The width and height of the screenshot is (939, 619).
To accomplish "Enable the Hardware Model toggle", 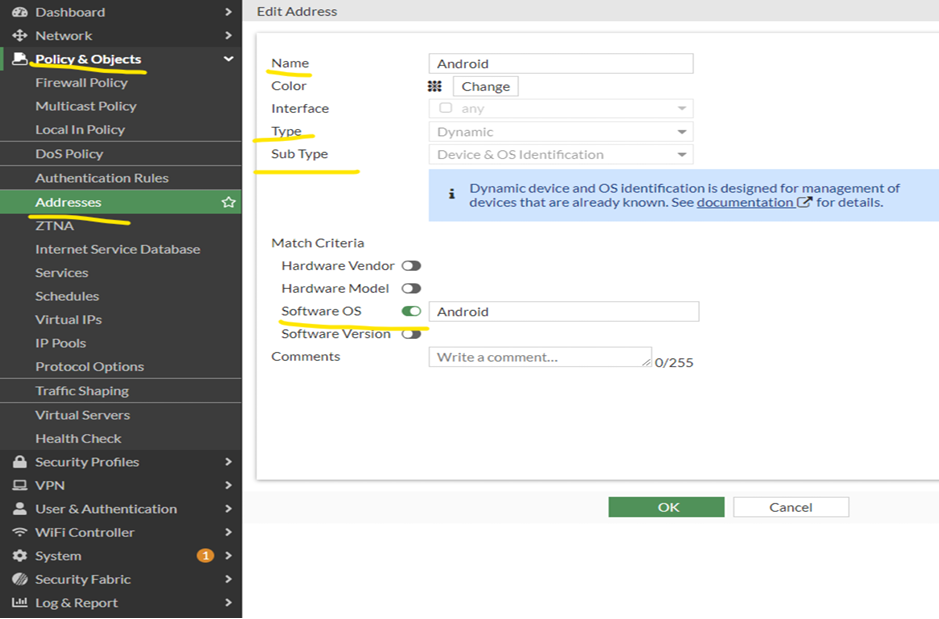I will (x=411, y=289).
